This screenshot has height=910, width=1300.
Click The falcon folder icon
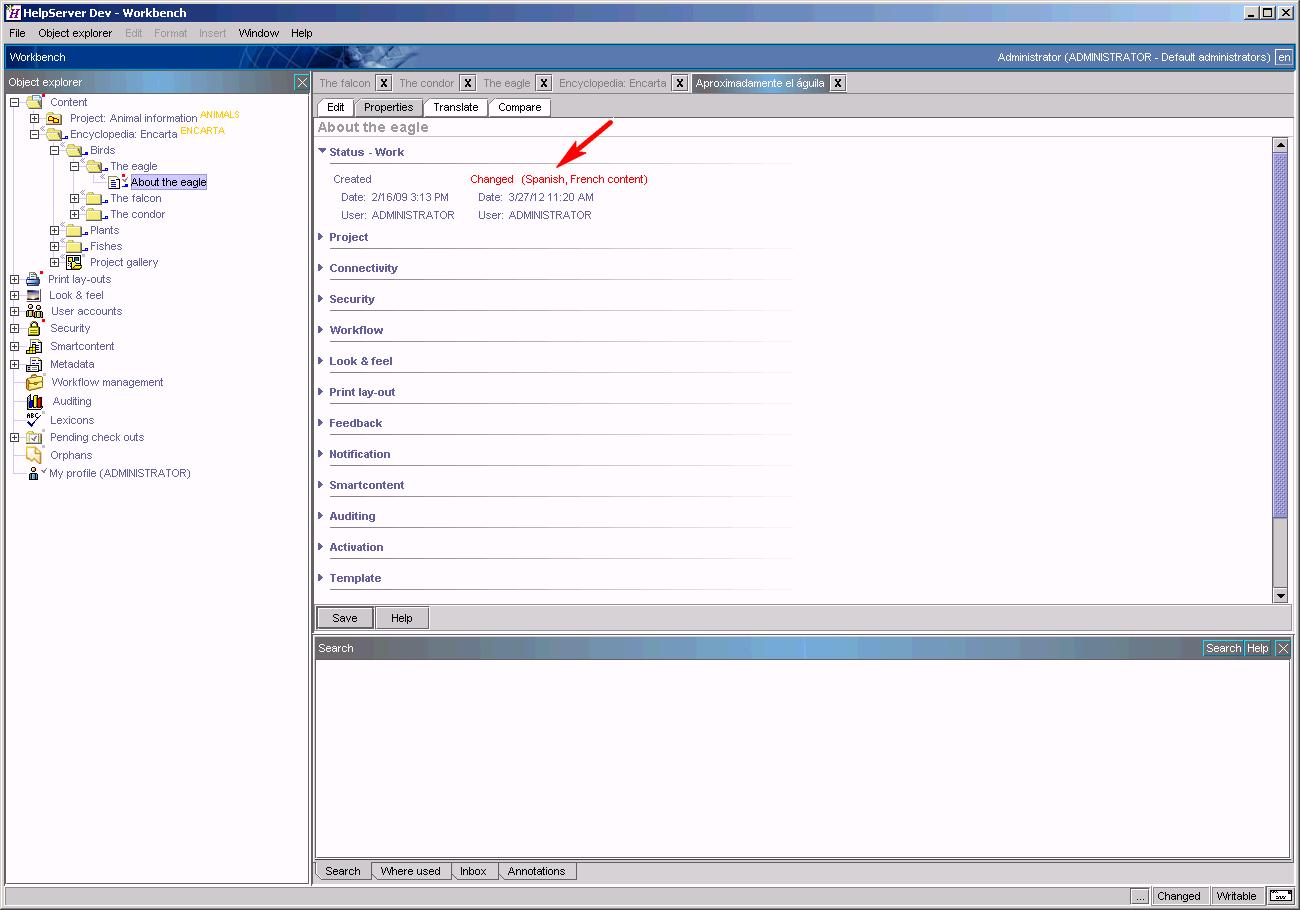click(x=95, y=198)
